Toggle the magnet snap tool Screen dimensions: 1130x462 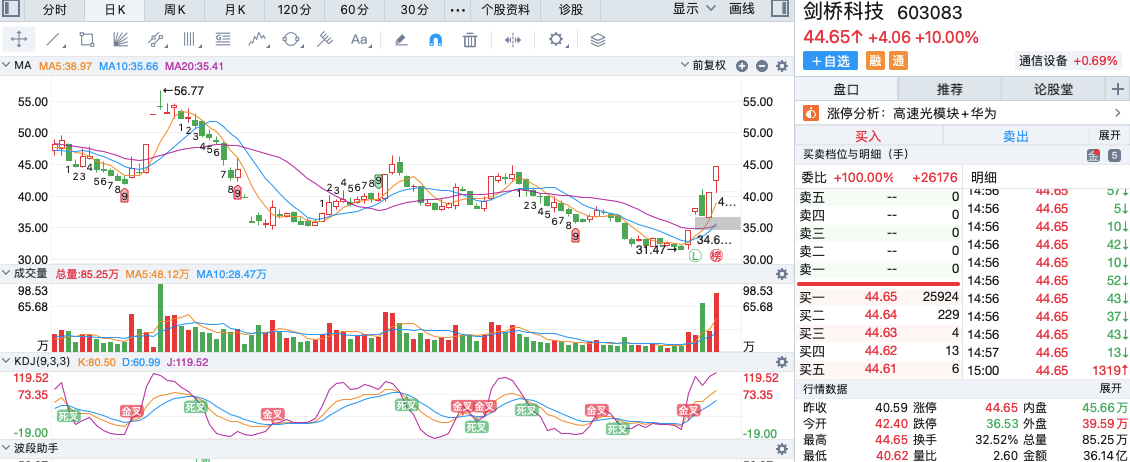click(435, 40)
